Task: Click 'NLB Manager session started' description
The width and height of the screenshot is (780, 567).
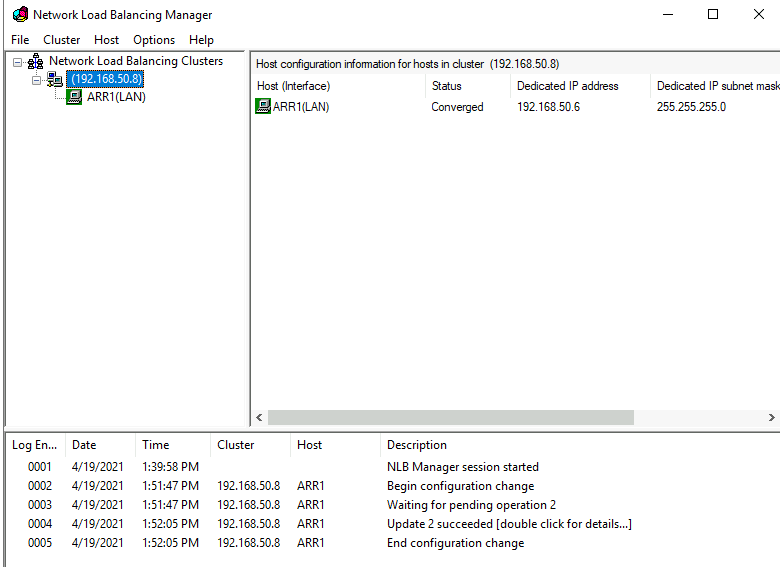Action: pos(463,467)
